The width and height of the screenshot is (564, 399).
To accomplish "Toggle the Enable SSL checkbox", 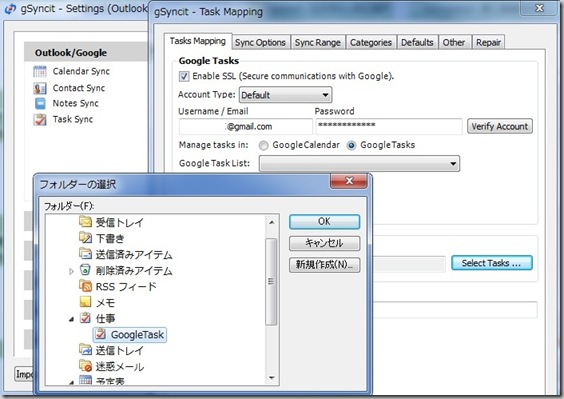I will click(x=184, y=76).
